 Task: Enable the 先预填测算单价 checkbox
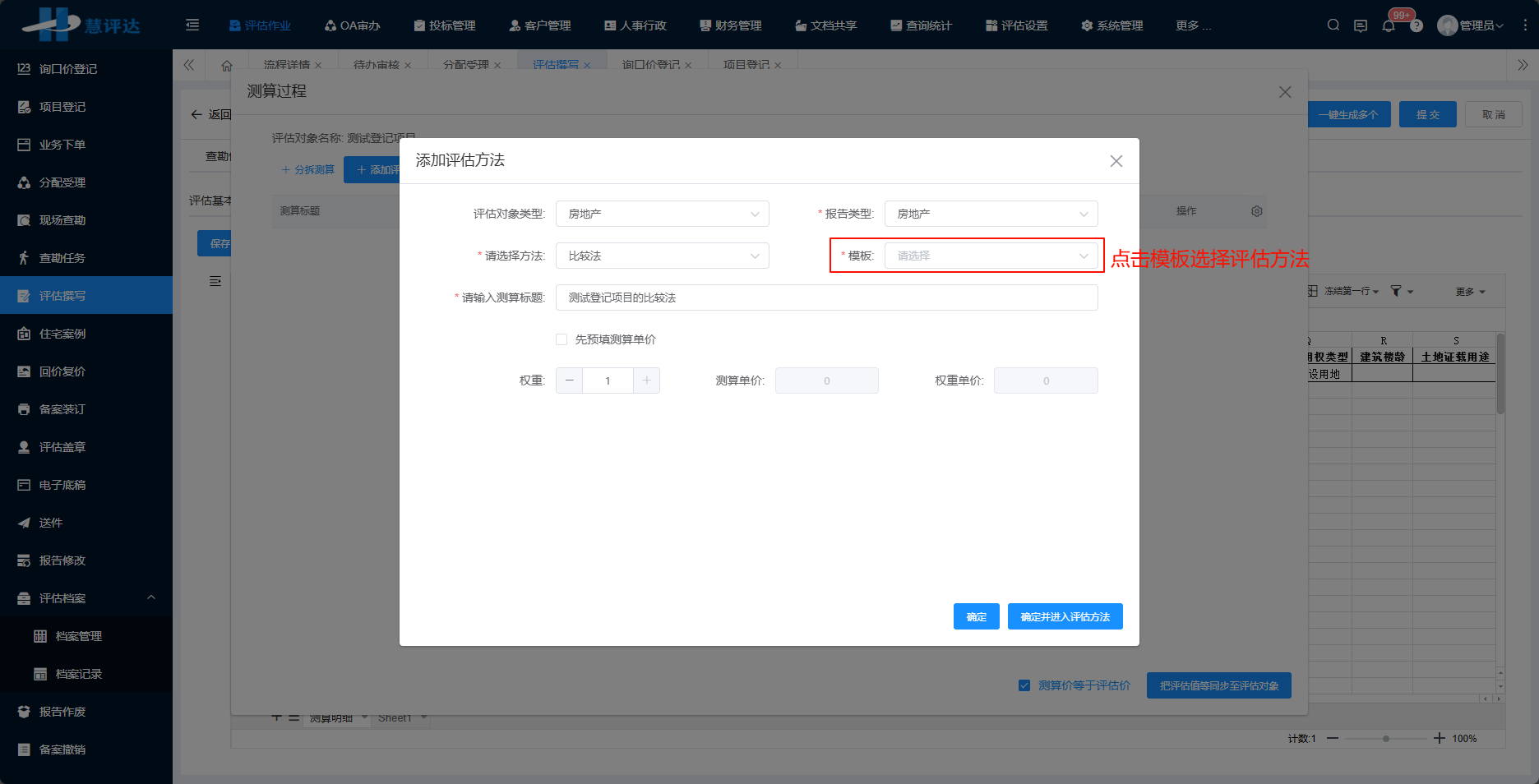coord(562,339)
